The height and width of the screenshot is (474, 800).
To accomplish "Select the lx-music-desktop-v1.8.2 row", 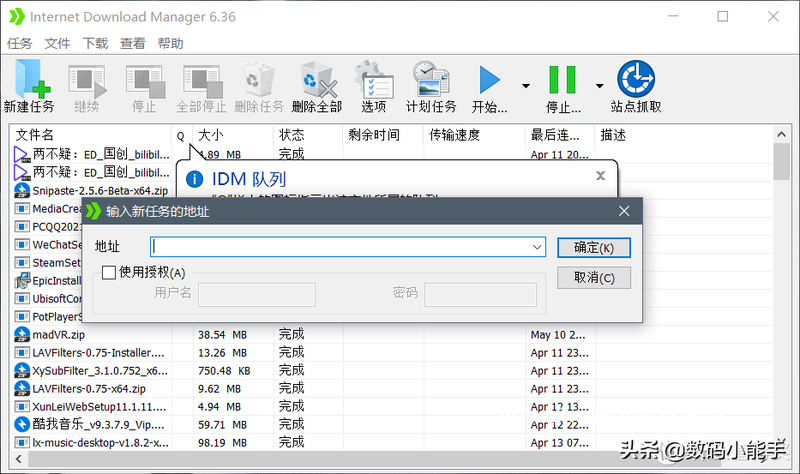I will click(x=392, y=442).
